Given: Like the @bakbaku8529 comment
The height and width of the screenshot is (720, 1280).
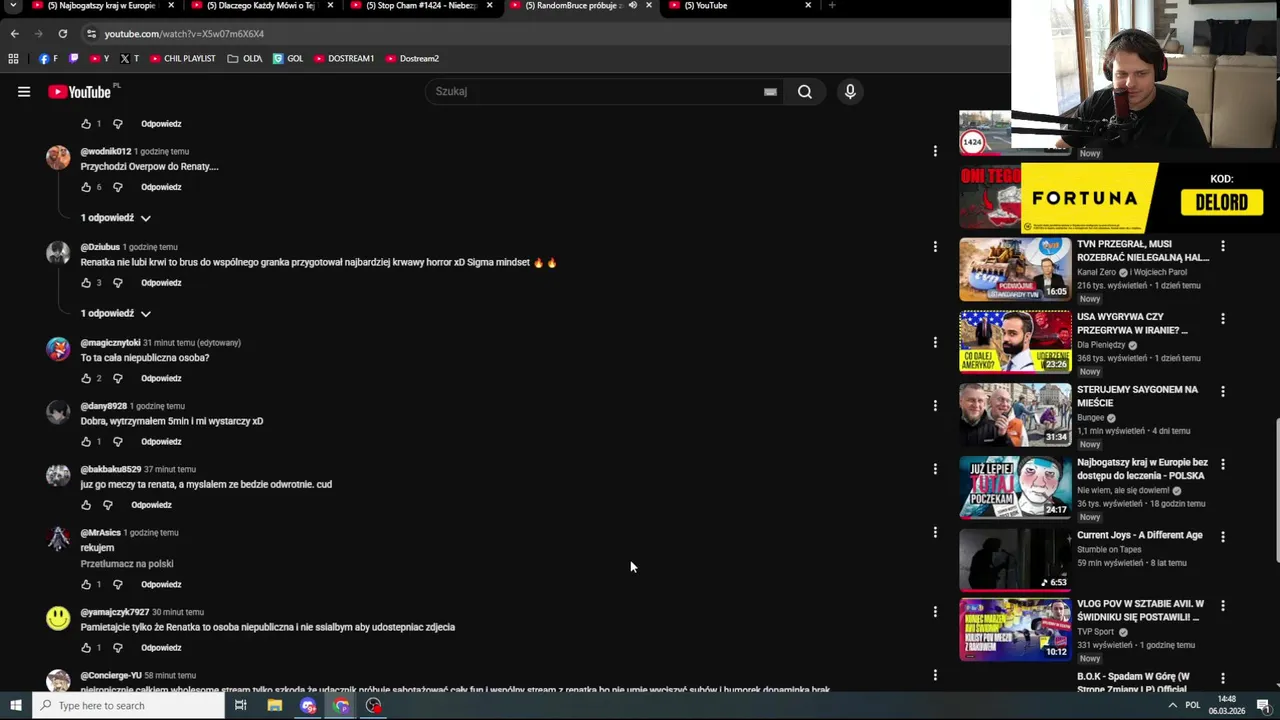Looking at the screenshot, I should (86, 505).
